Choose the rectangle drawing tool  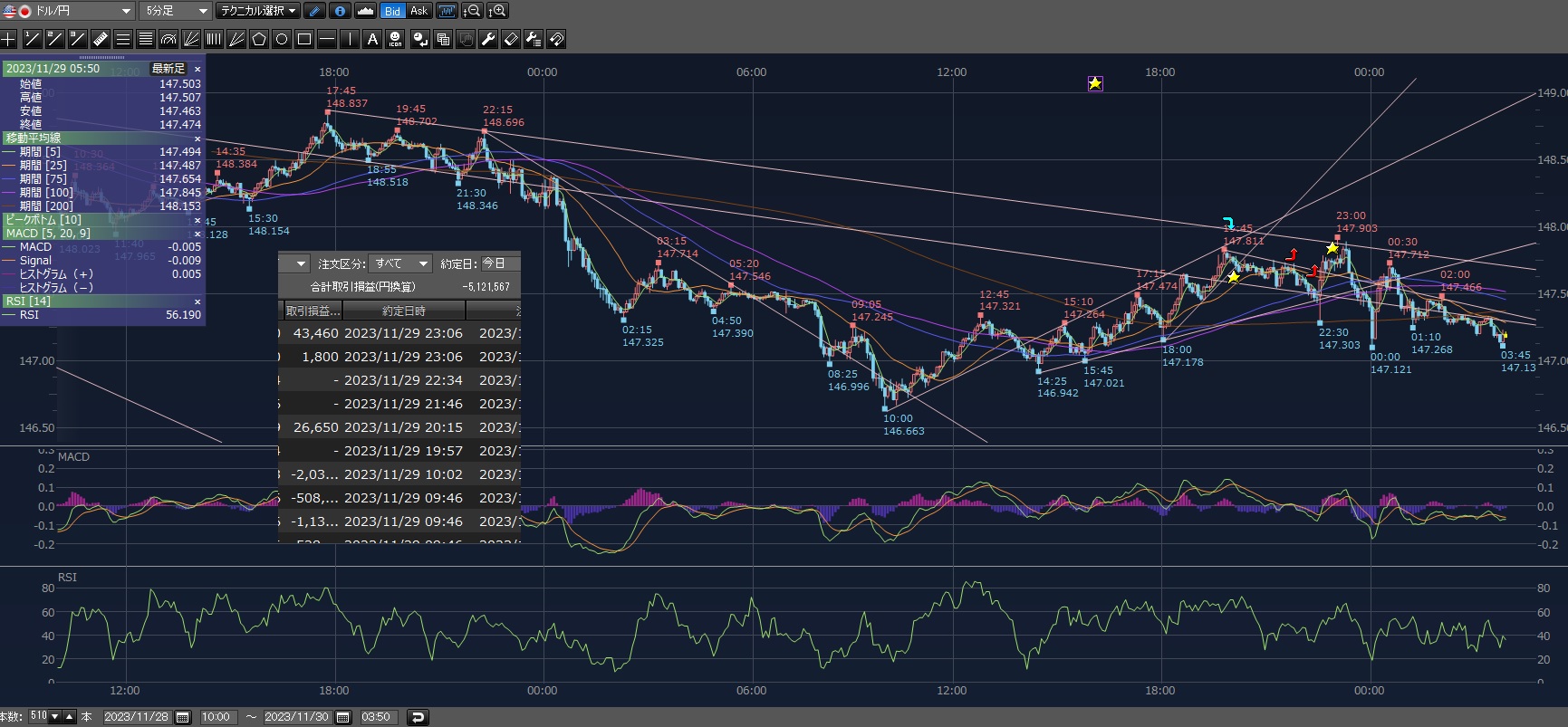click(x=304, y=39)
